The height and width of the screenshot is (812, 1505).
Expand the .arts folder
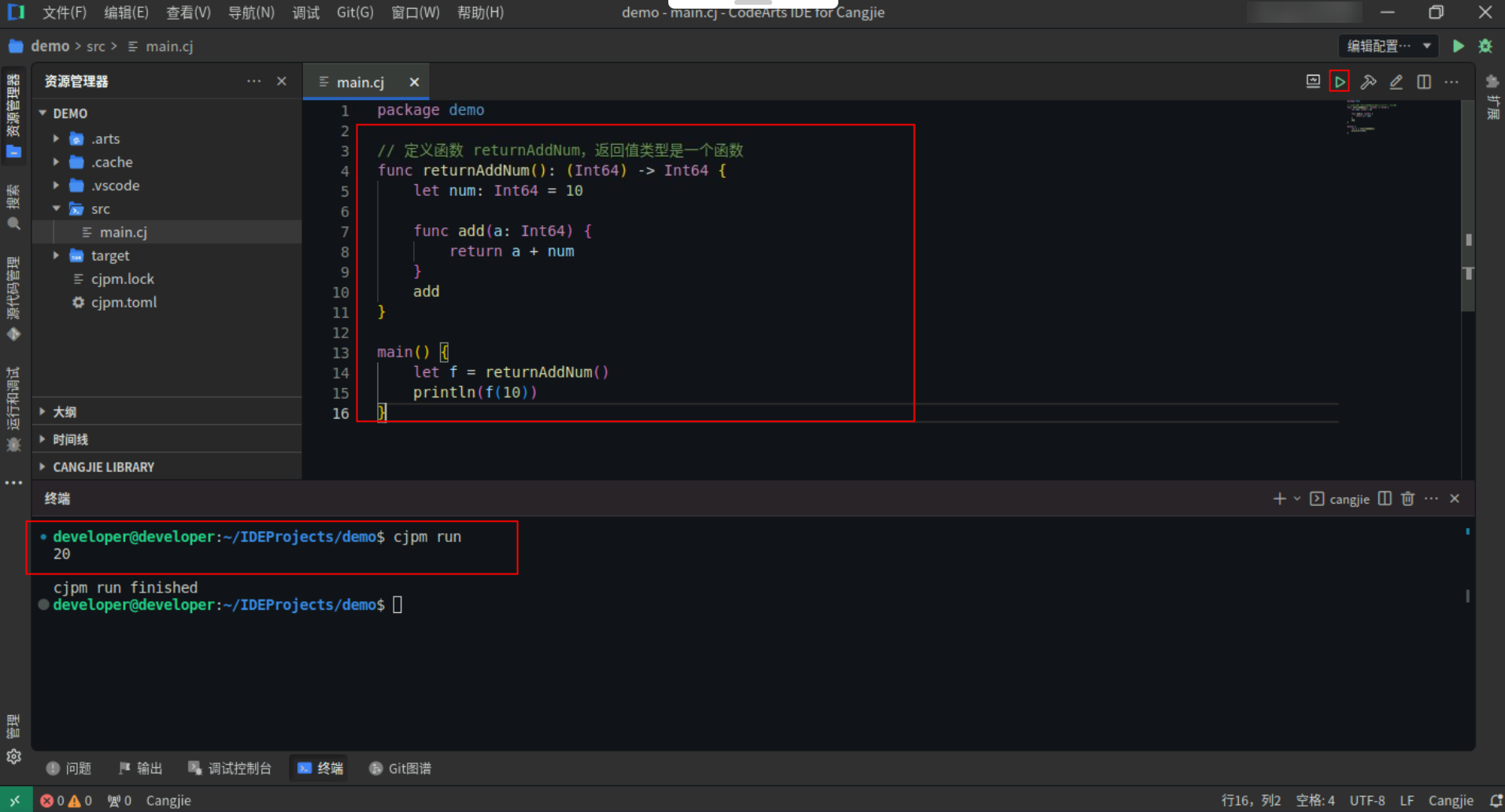[56, 138]
